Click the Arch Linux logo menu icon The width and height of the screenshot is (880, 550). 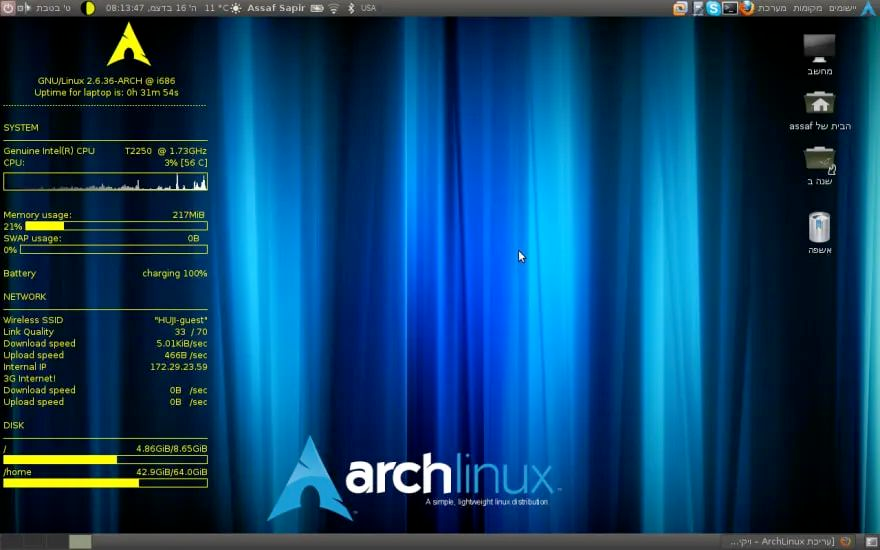point(868,8)
